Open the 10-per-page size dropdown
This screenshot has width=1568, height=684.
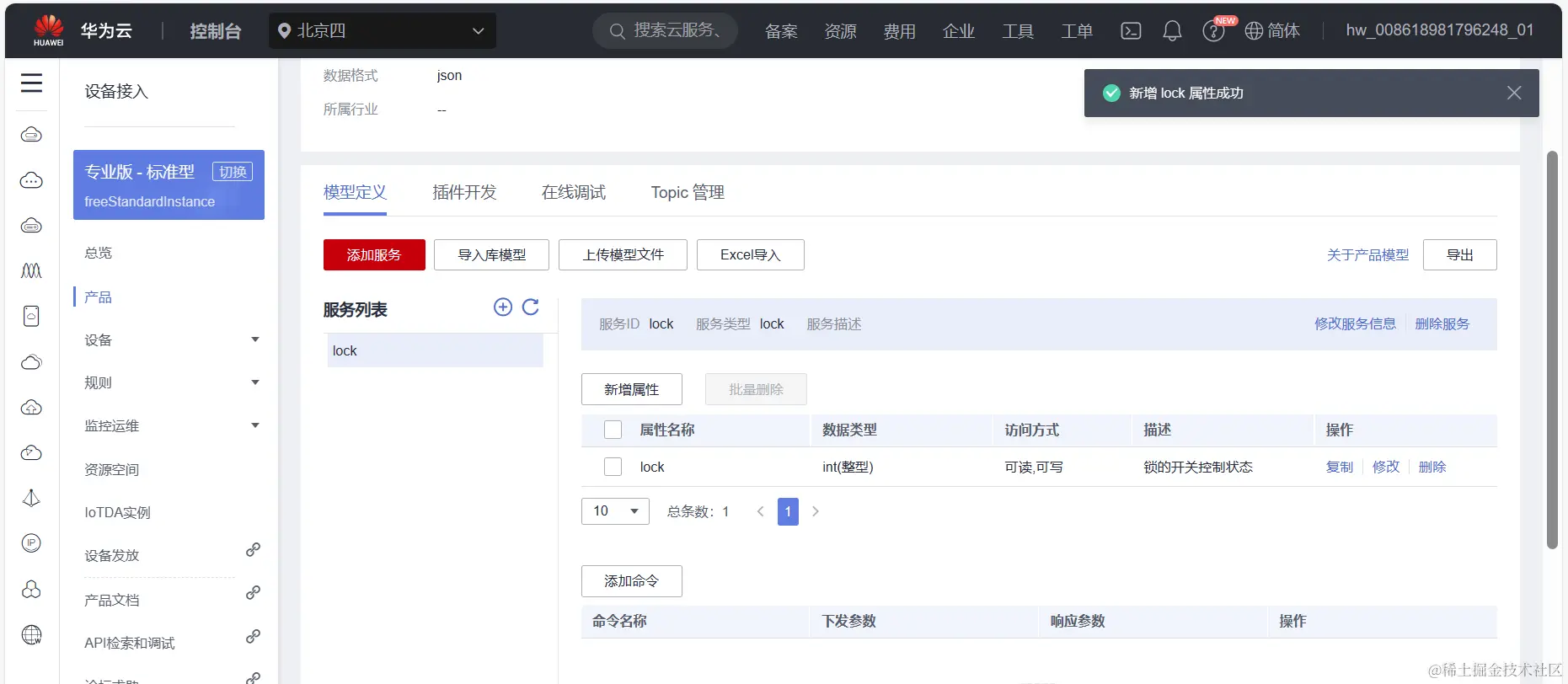pyautogui.click(x=615, y=511)
